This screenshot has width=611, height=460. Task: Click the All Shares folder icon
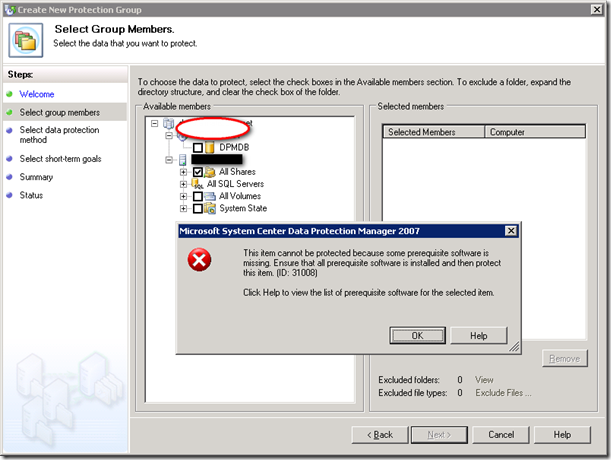210,172
